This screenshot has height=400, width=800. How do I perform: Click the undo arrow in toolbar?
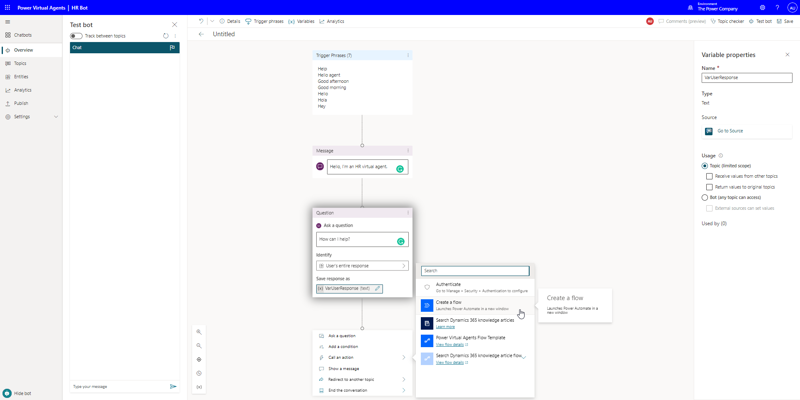tap(201, 21)
